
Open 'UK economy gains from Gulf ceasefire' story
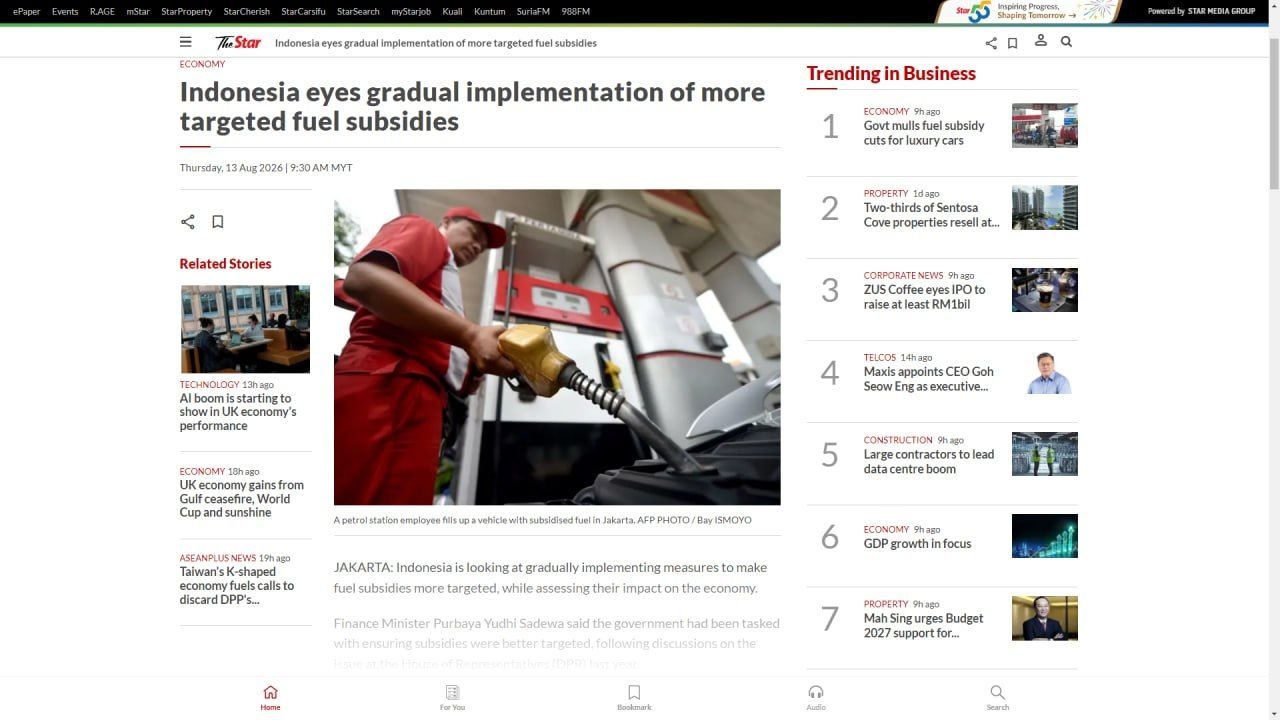point(242,498)
